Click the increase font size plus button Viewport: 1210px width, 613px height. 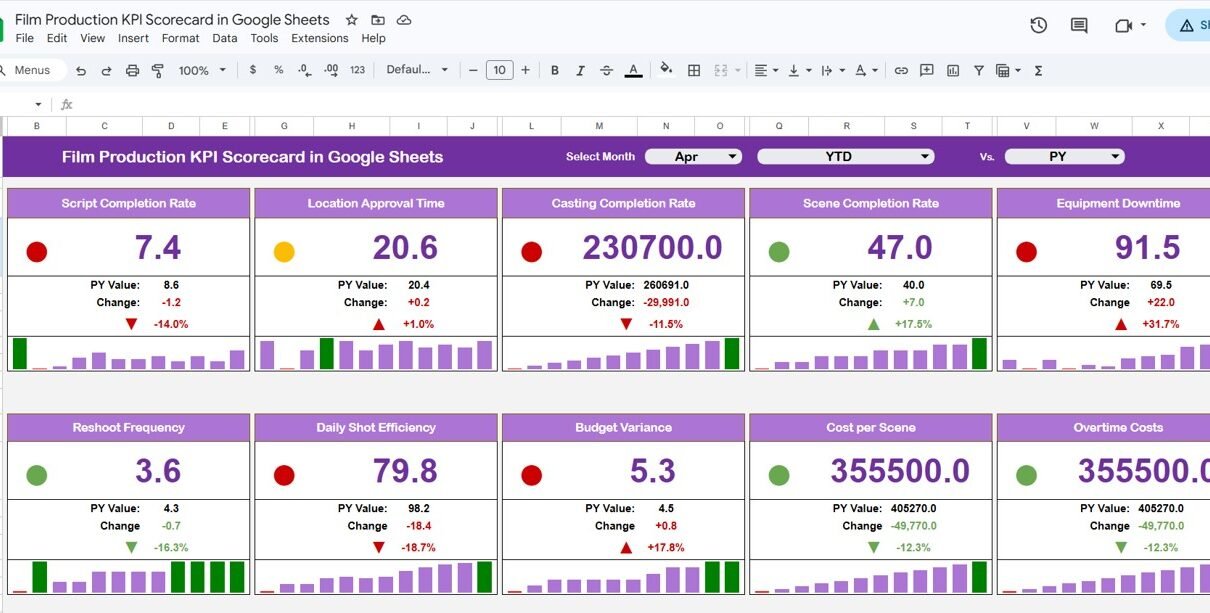(525, 70)
